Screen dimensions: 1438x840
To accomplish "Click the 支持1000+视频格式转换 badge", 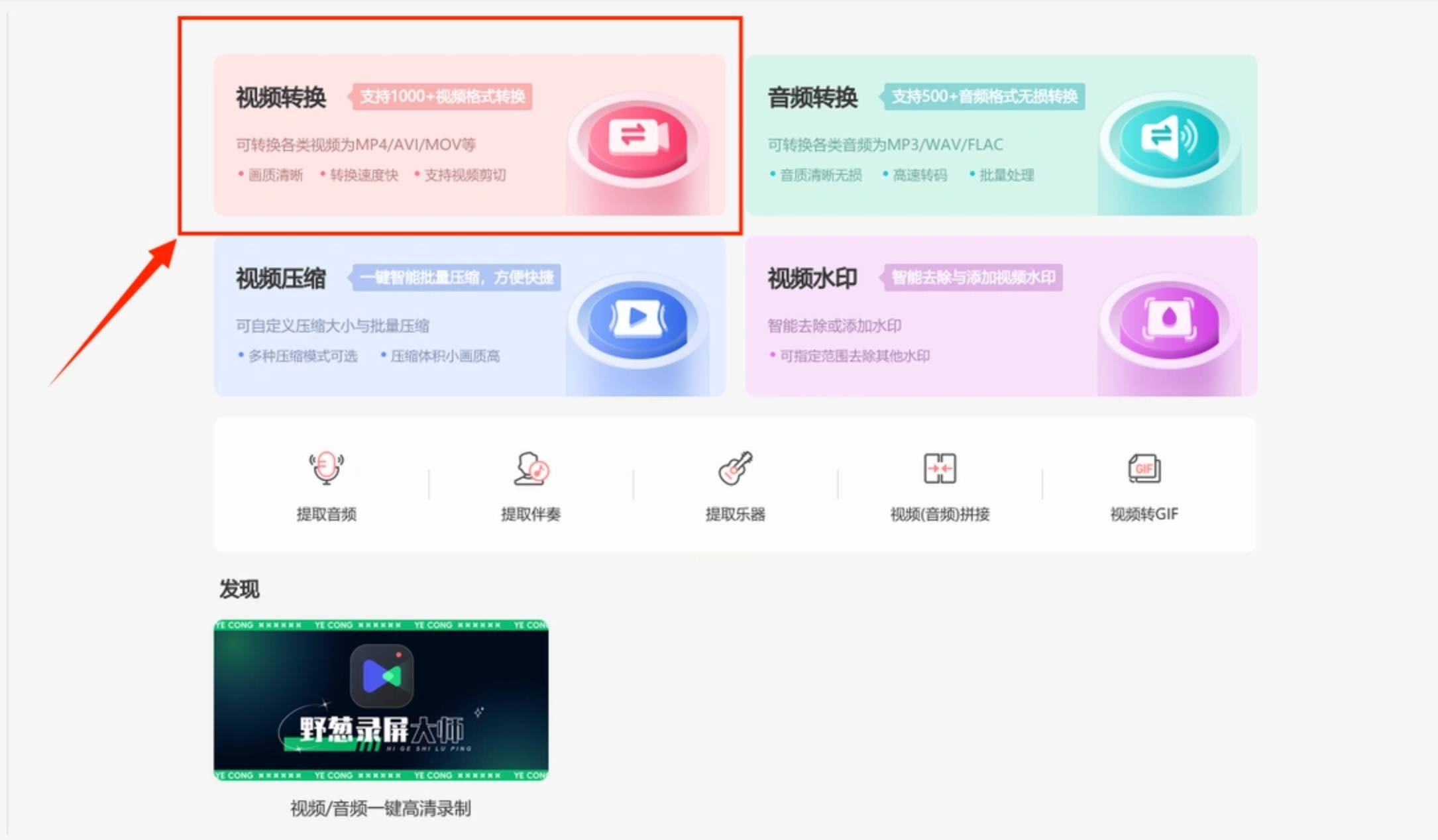I will [442, 97].
